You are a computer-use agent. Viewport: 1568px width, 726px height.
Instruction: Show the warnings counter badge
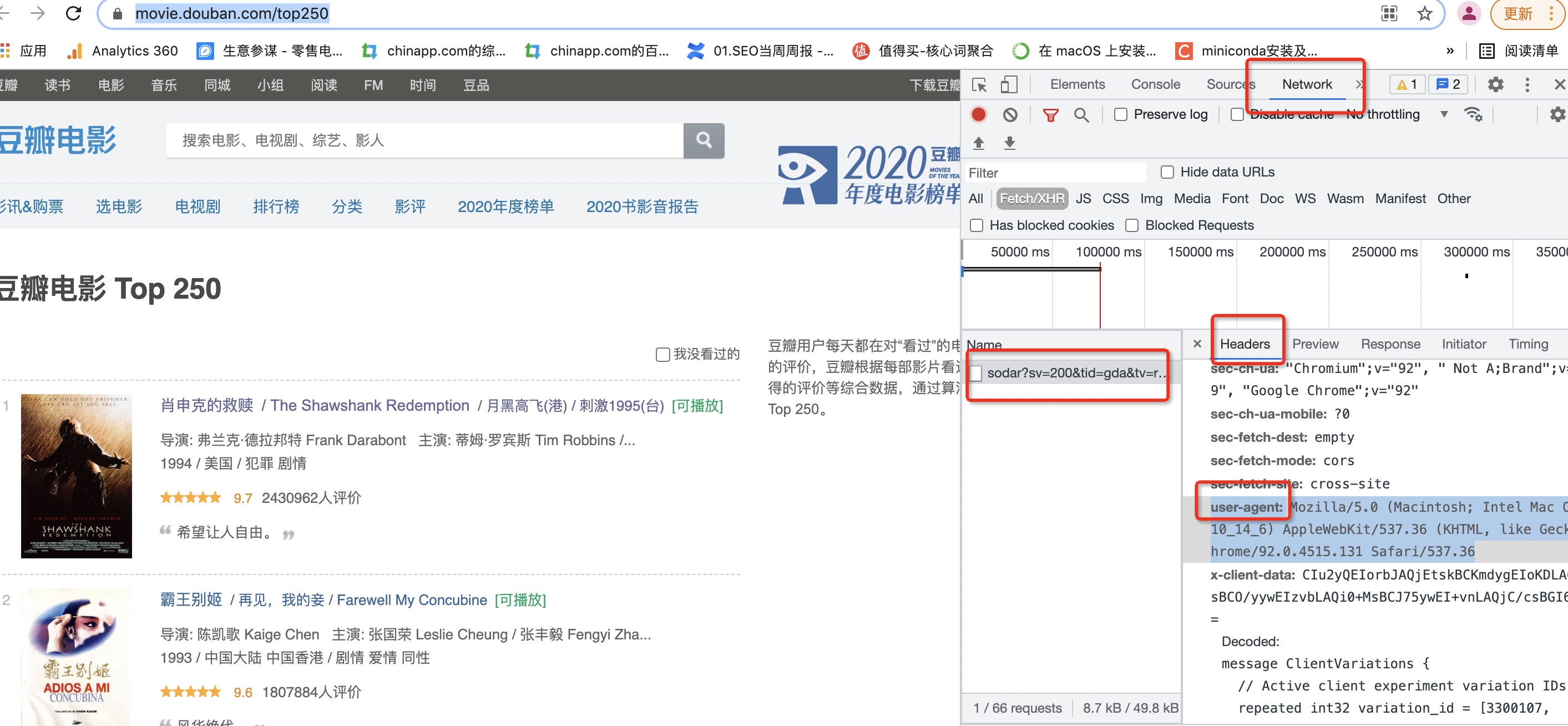tap(1407, 85)
